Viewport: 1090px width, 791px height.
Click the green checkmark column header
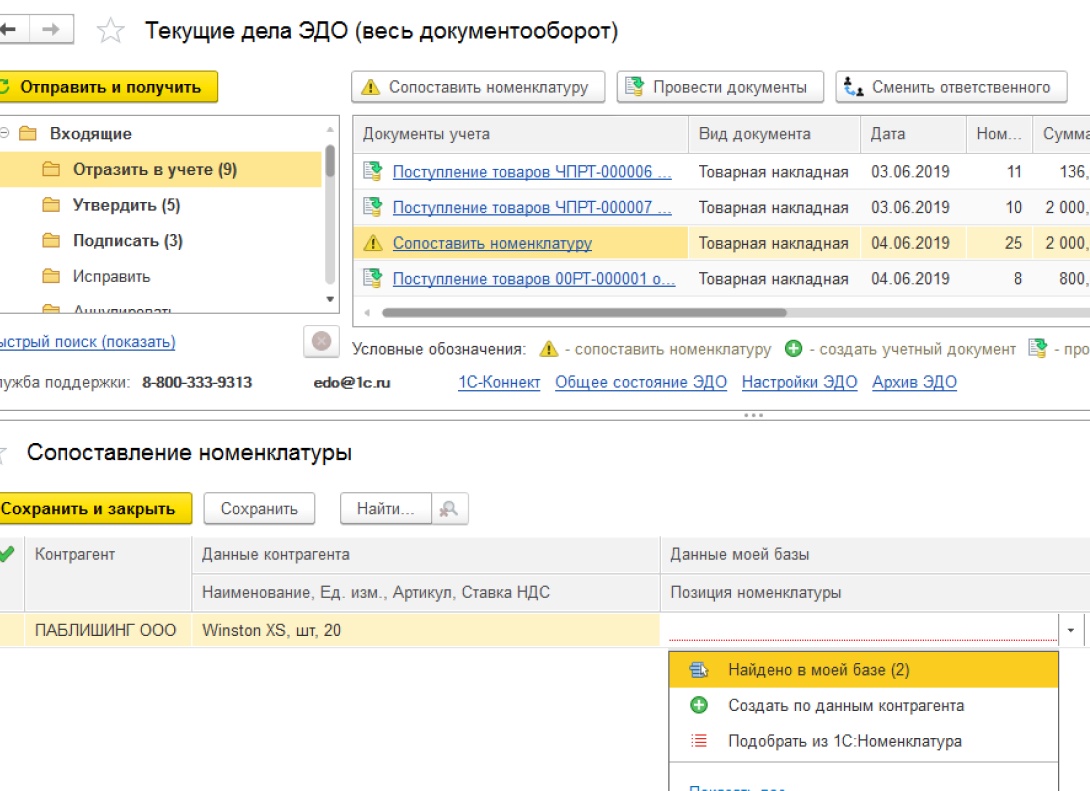[7, 554]
